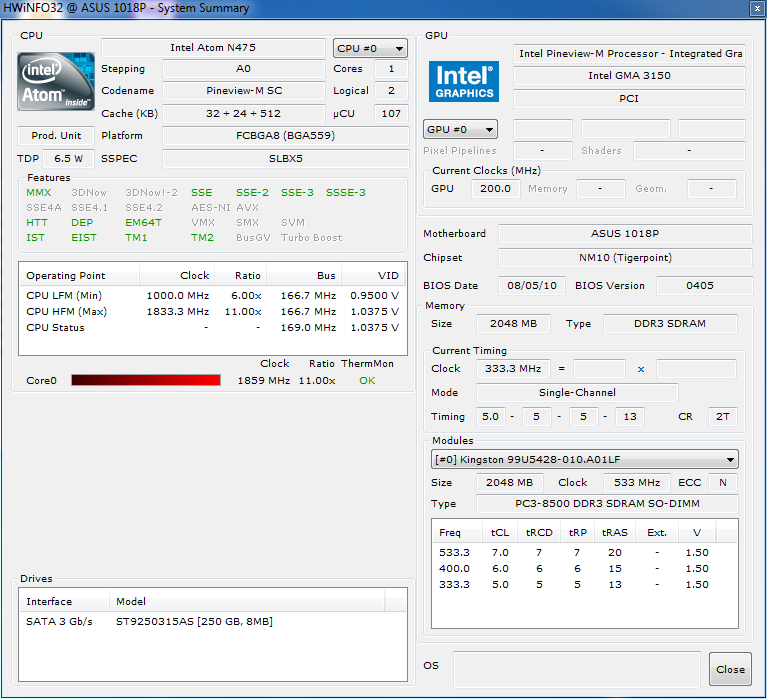Click the 533 MHz module clock value
Image resolution: width=767 pixels, height=699 pixels.
[637, 482]
